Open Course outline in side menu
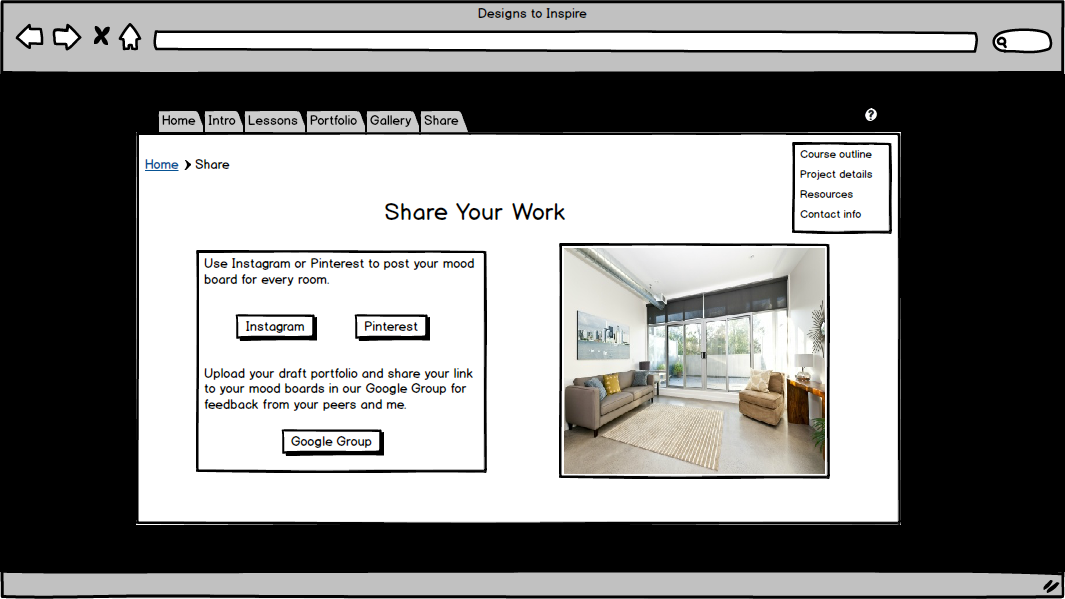 pos(835,154)
